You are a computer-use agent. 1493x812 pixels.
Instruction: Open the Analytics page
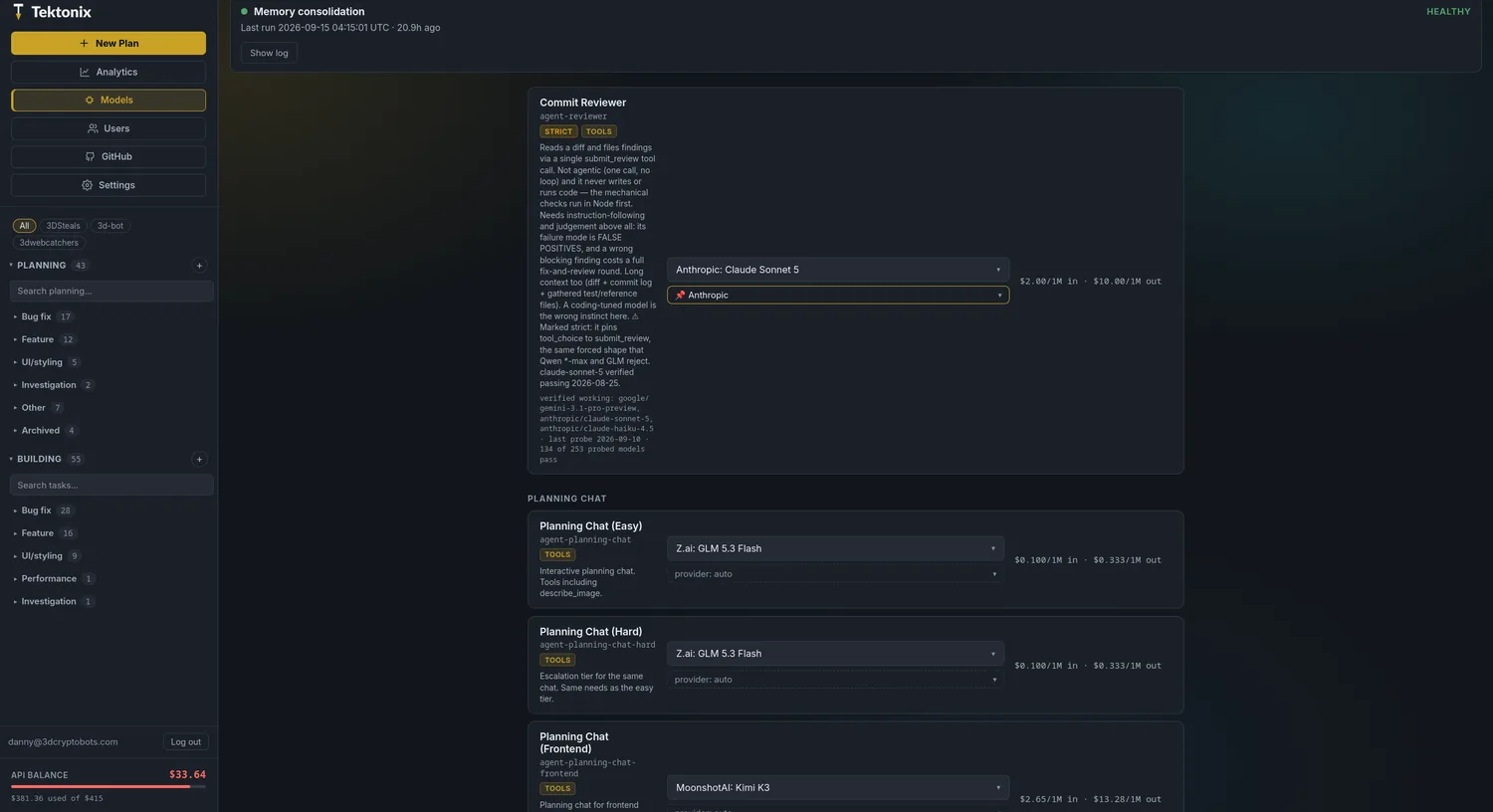(x=108, y=72)
